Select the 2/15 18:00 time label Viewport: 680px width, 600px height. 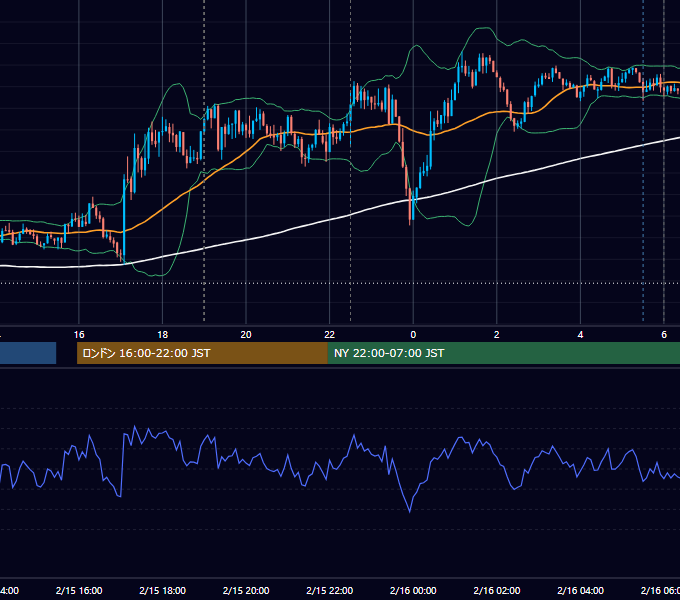[163, 590]
